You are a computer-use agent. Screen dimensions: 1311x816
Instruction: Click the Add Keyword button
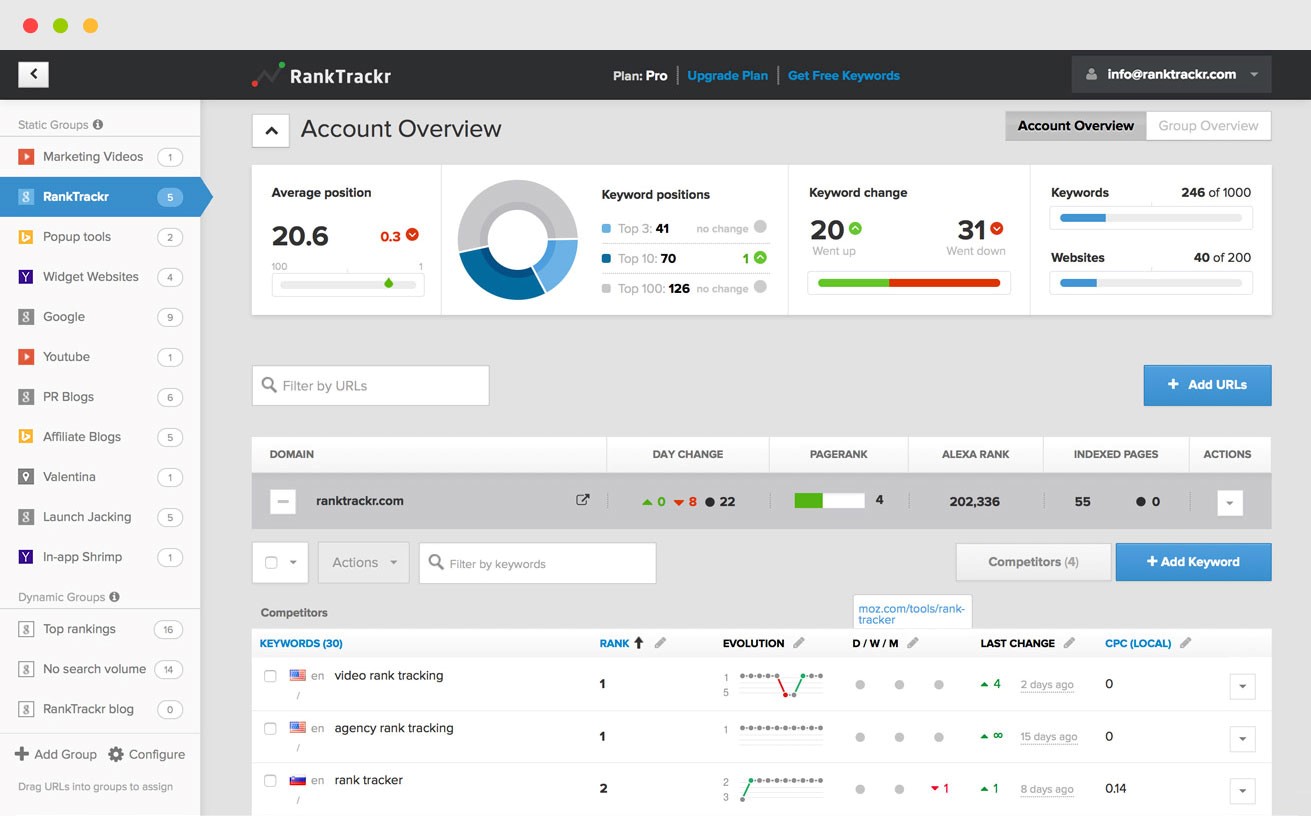(1193, 562)
